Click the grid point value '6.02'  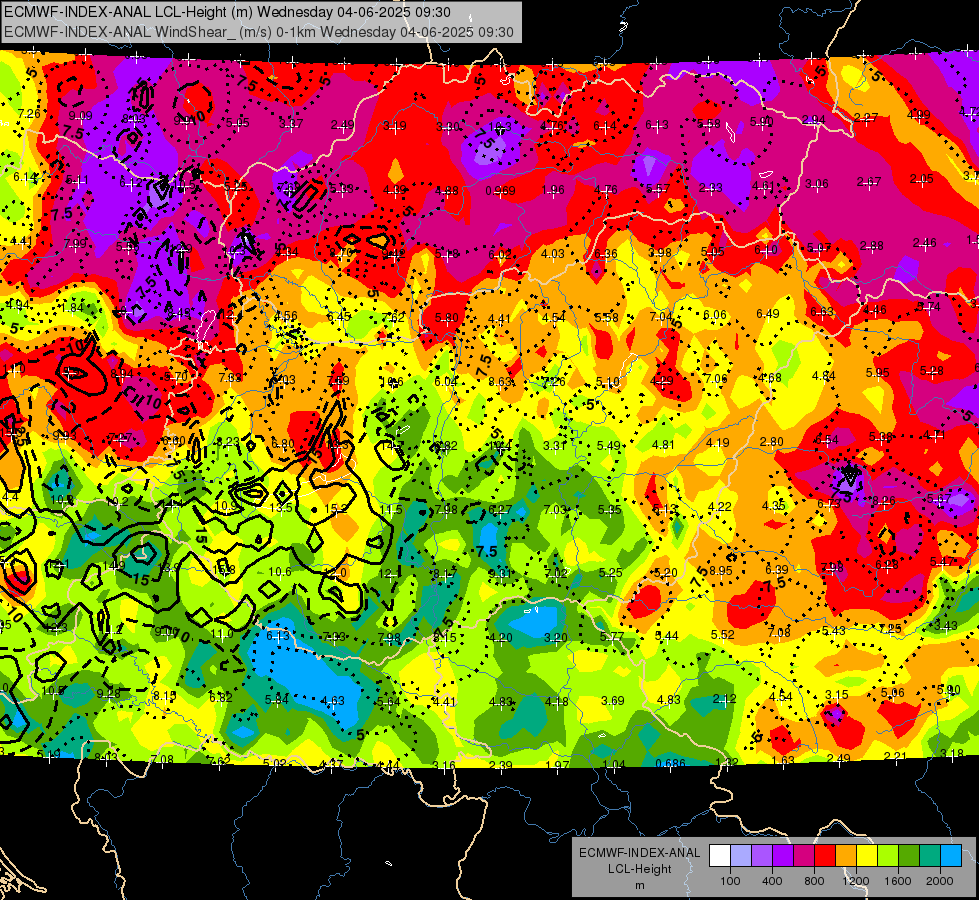499,254
